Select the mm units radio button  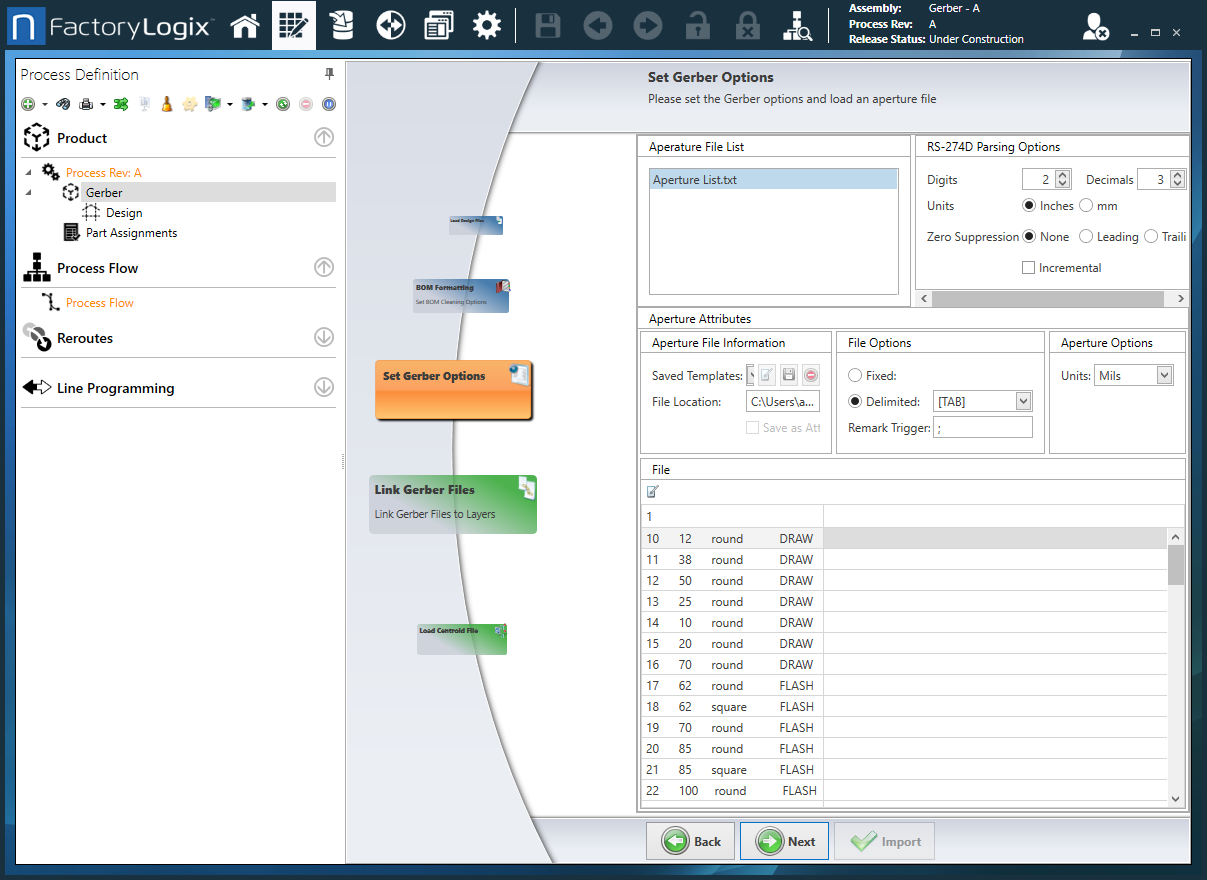point(1087,205)
